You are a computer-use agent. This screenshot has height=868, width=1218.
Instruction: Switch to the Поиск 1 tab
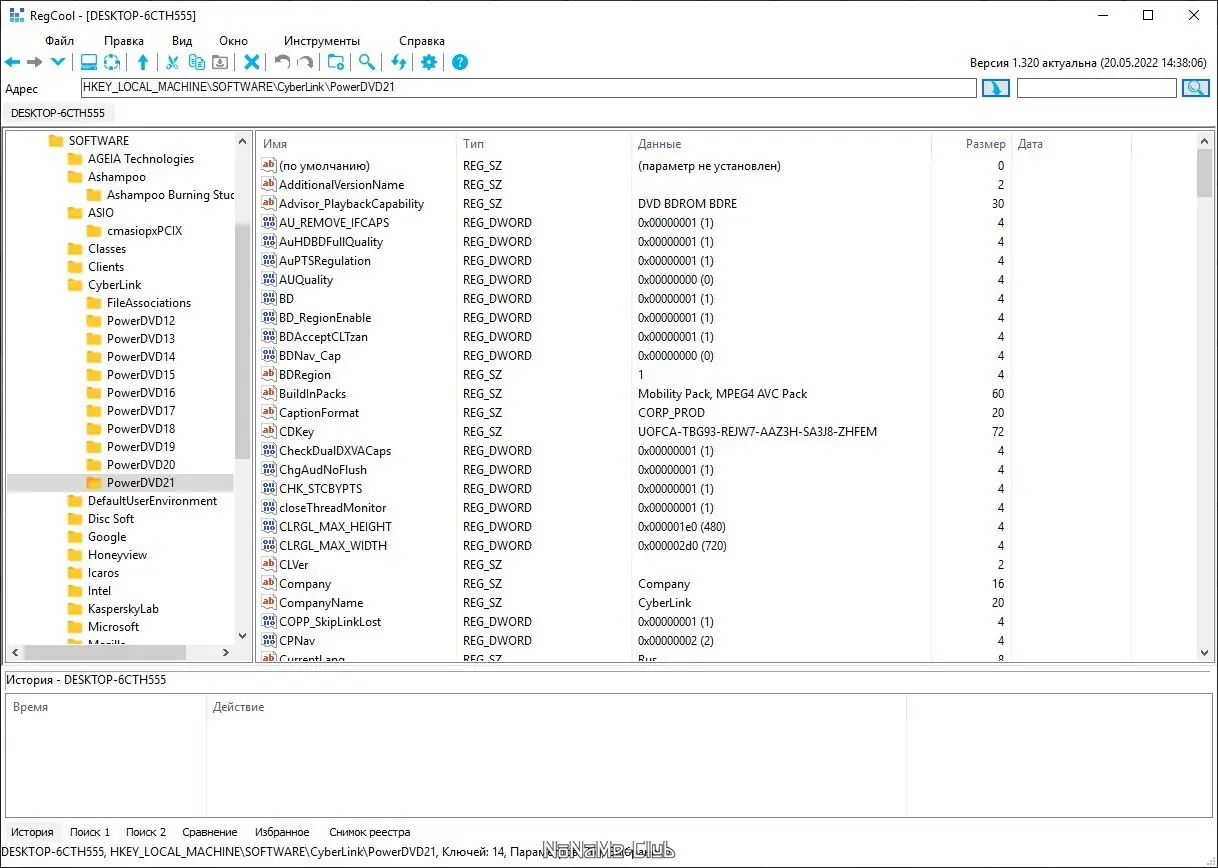coord(90,832)
